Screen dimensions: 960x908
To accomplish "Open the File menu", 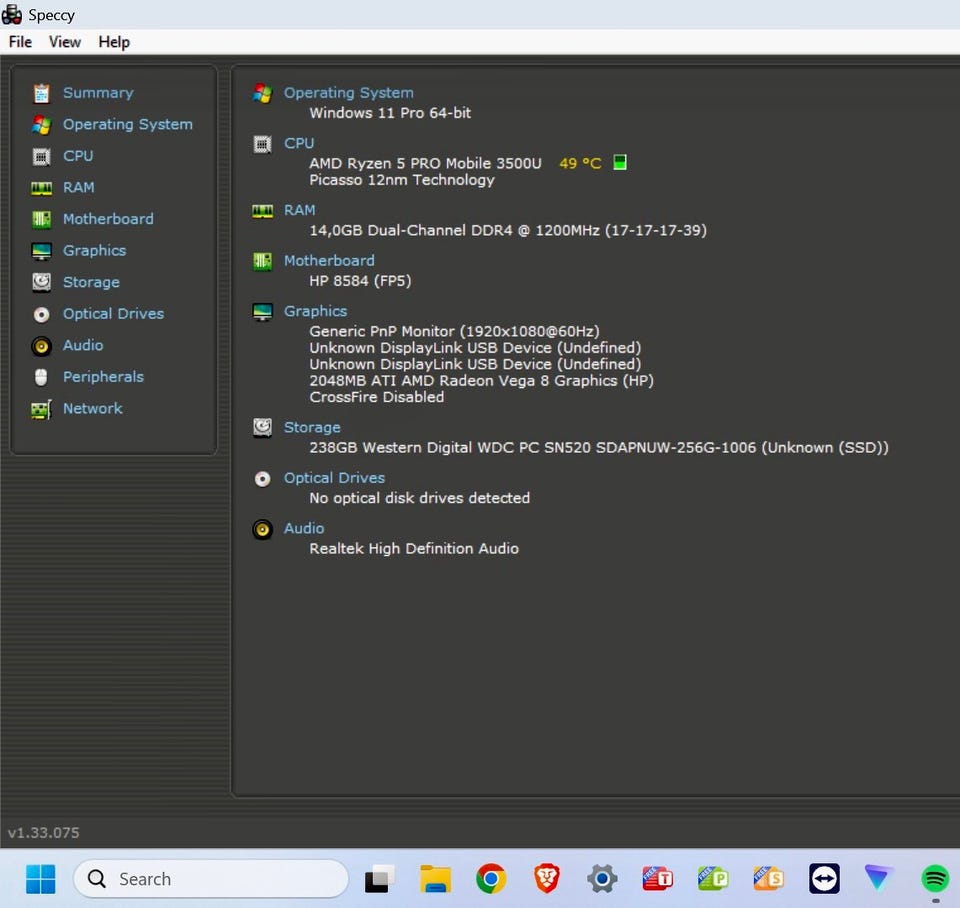I will [20, 42].
